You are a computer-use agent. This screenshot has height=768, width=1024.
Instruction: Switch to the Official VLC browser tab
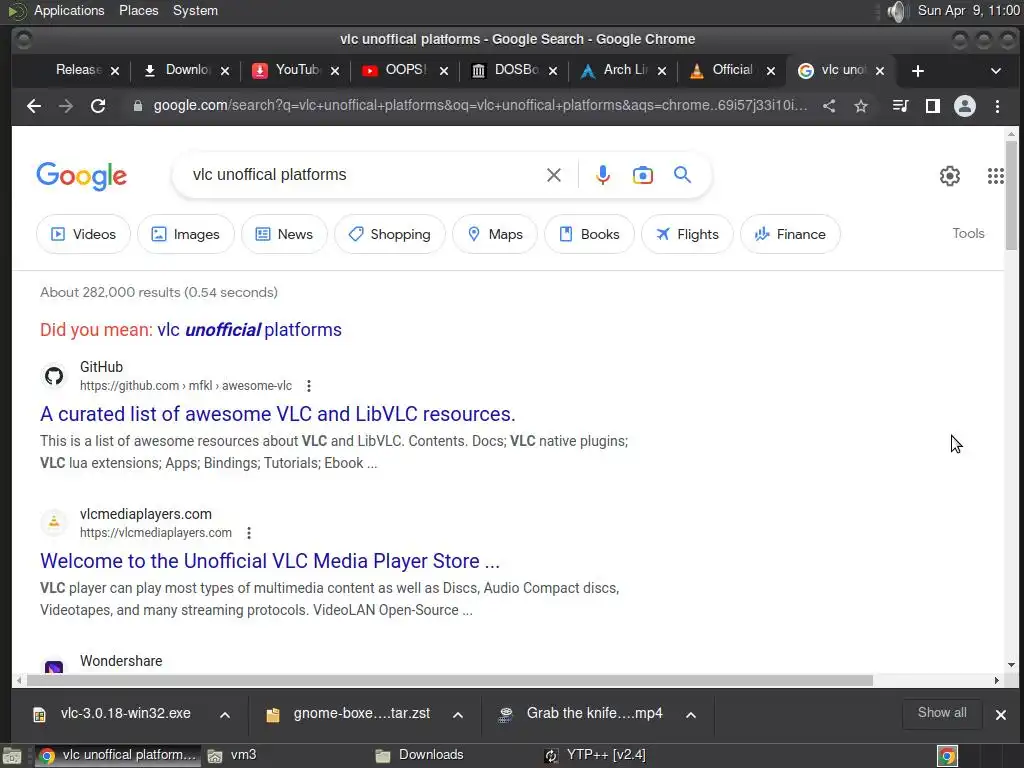[x=724, y=70]
